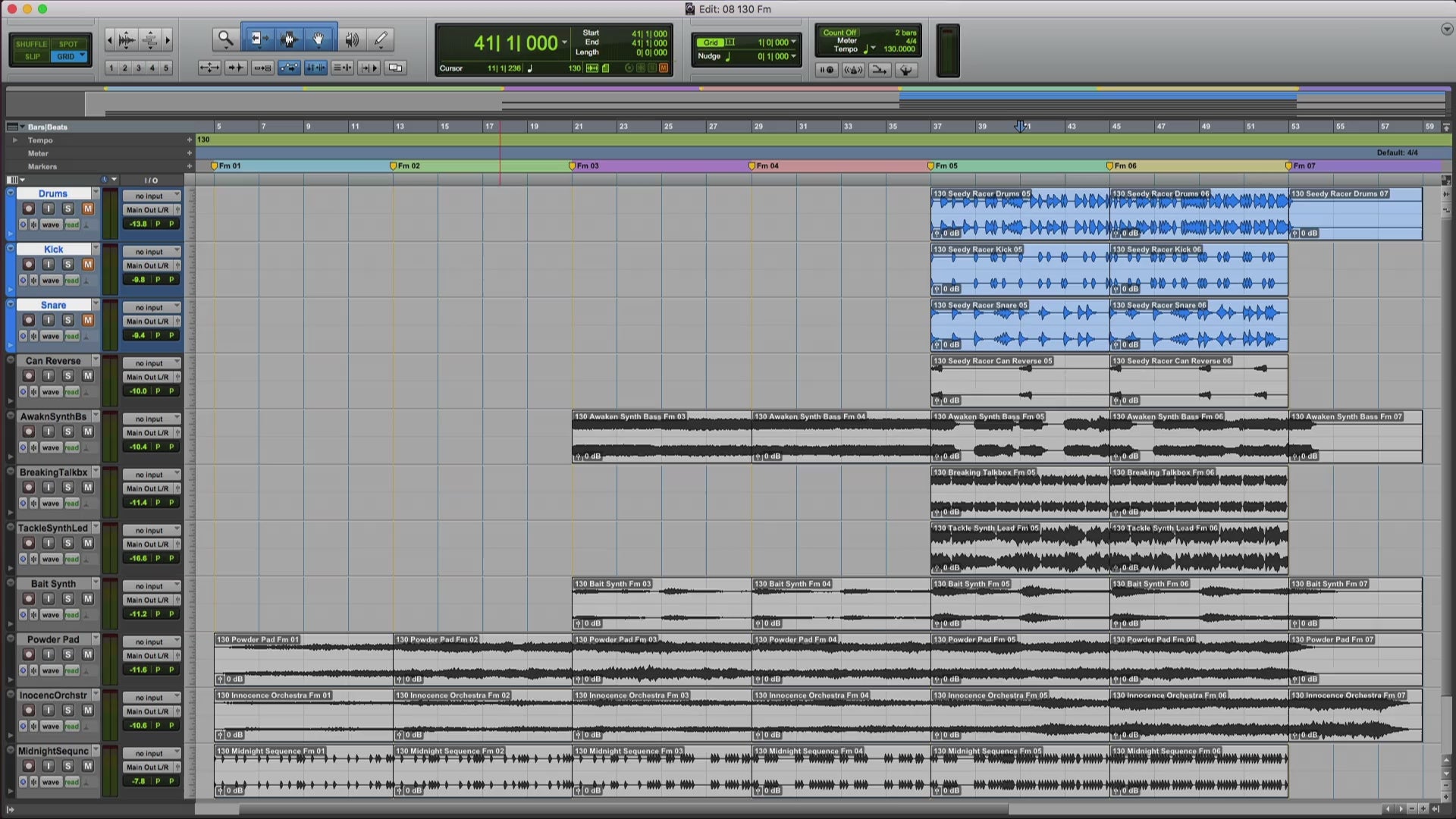Open Edit window view selector
Screen dimensions: 1456x819
pos(15,180)
